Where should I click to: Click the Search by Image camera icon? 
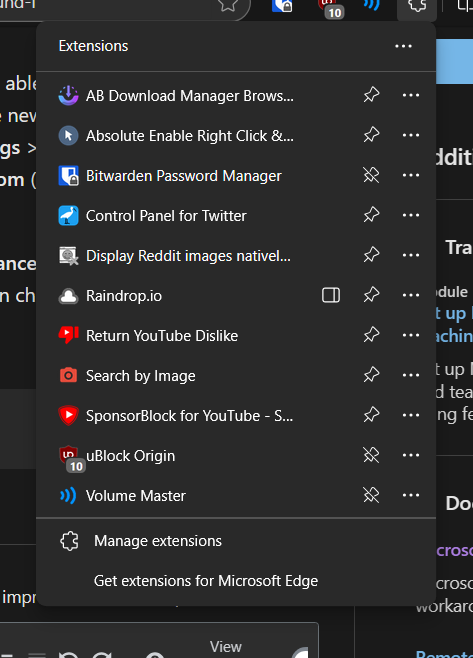click(x=68, y=376)
